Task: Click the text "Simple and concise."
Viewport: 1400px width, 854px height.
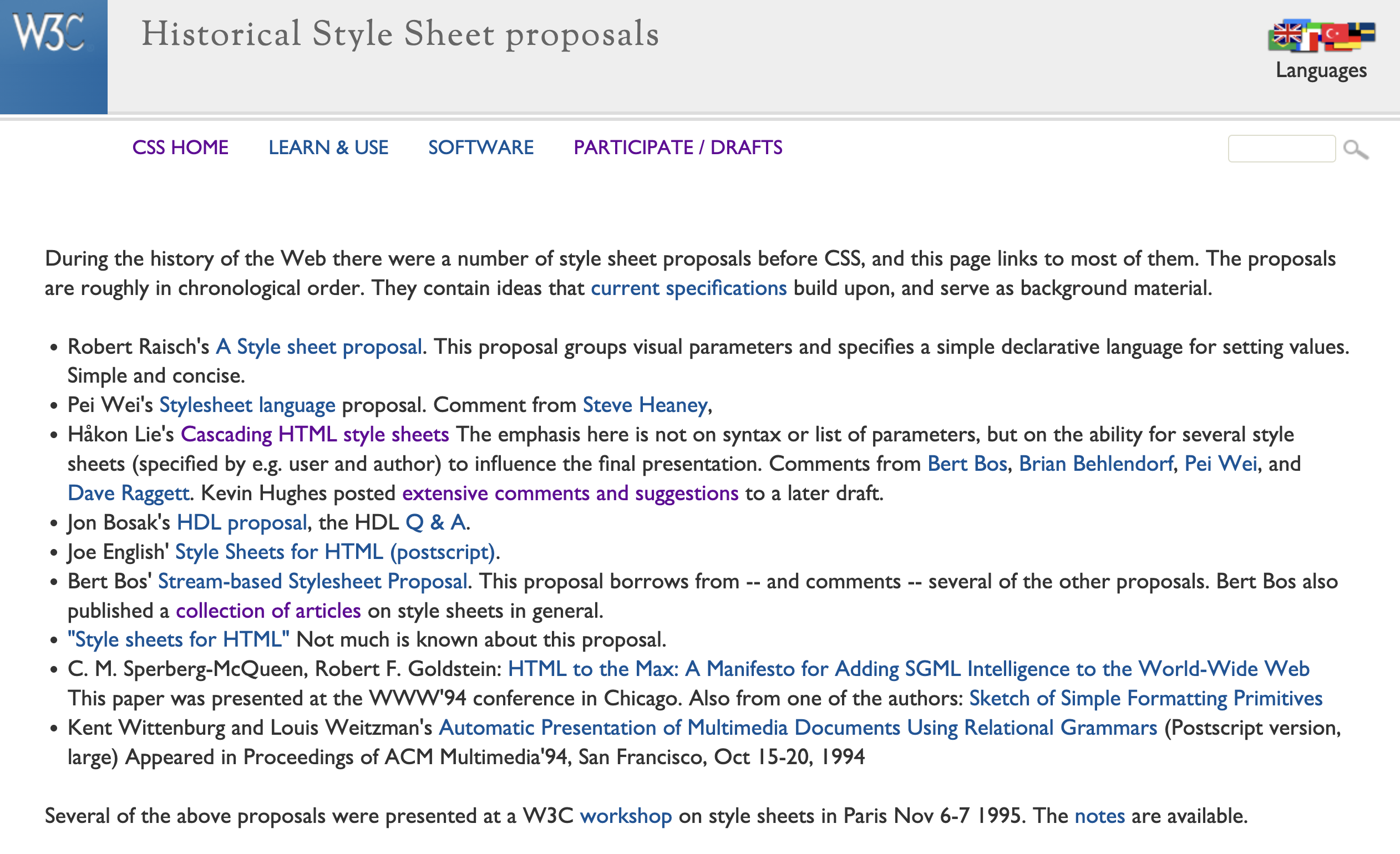Action: (156, 376)
